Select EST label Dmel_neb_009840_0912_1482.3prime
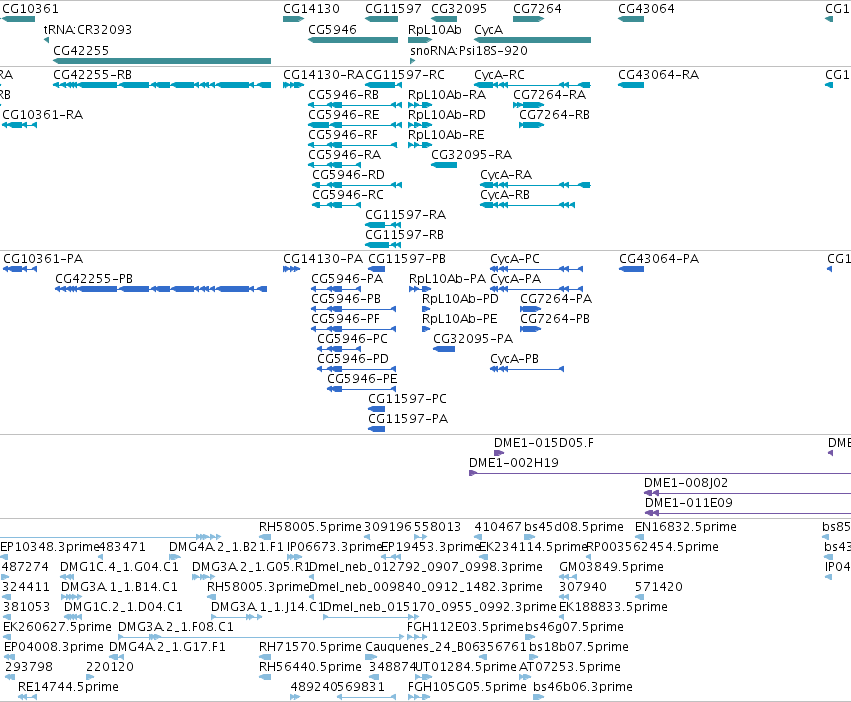This screenshot has width=851, height=702. 426,588
